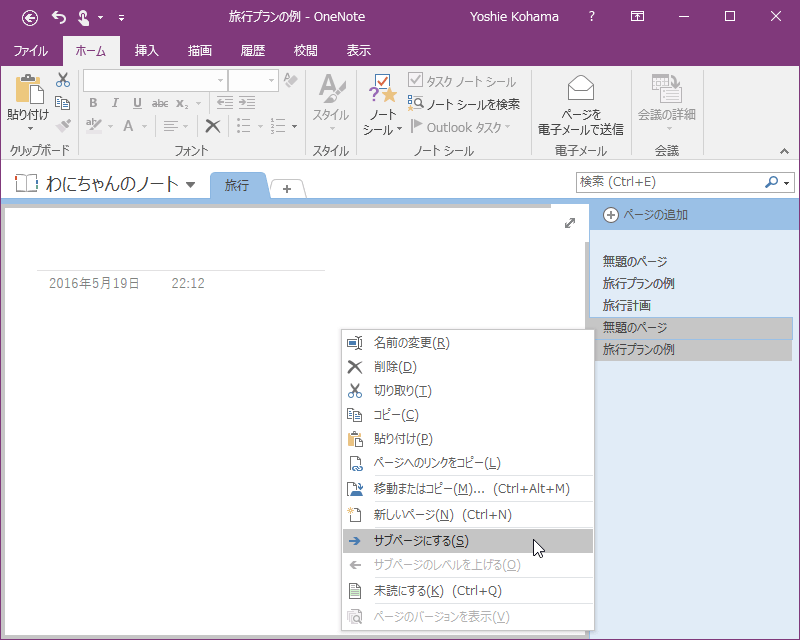The image size is (800, 640).
Task: Click the search magnifier icon
Action: pos(771,182)
